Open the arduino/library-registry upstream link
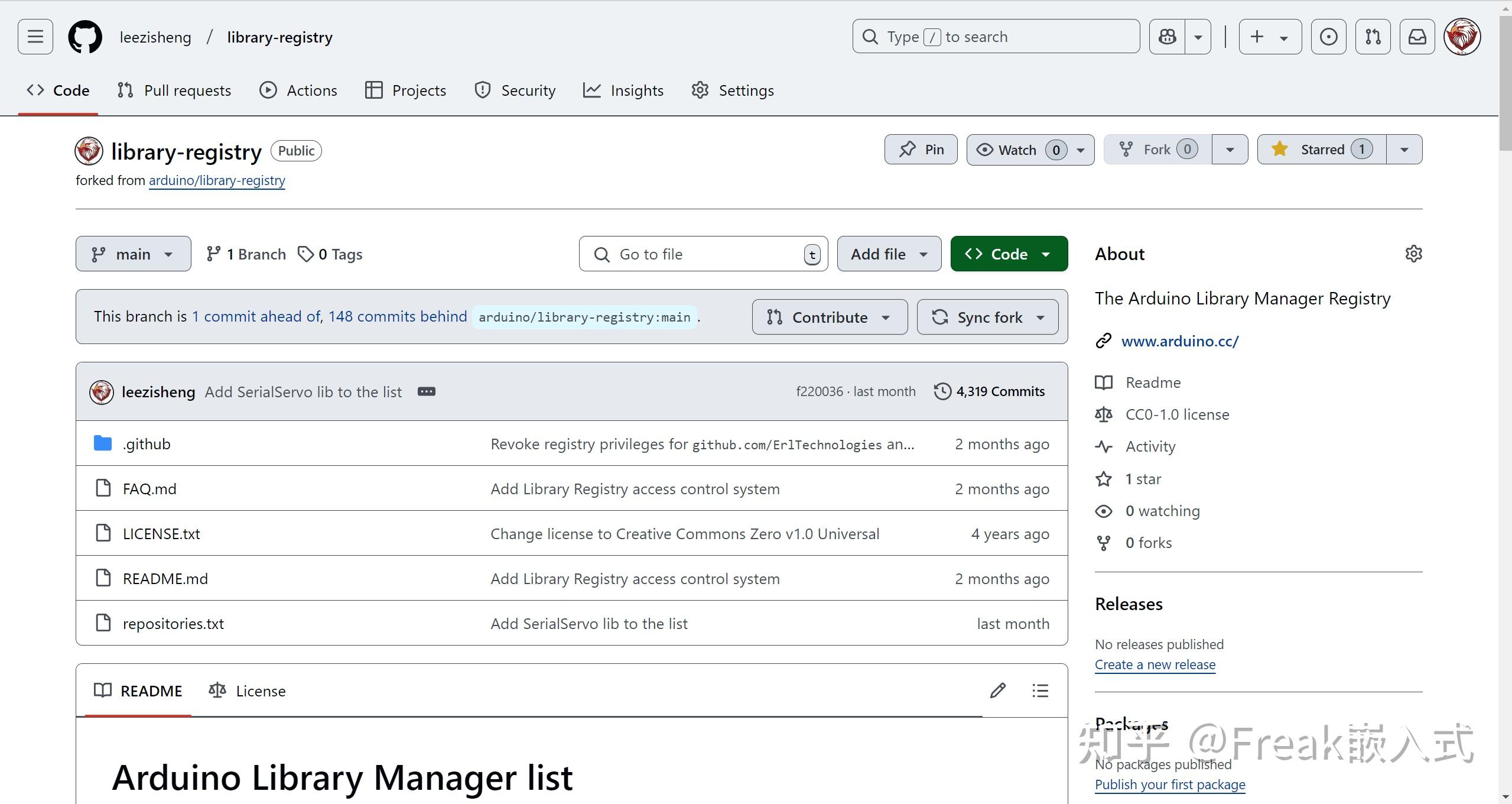1512x804 pixels. coord(217,180)
